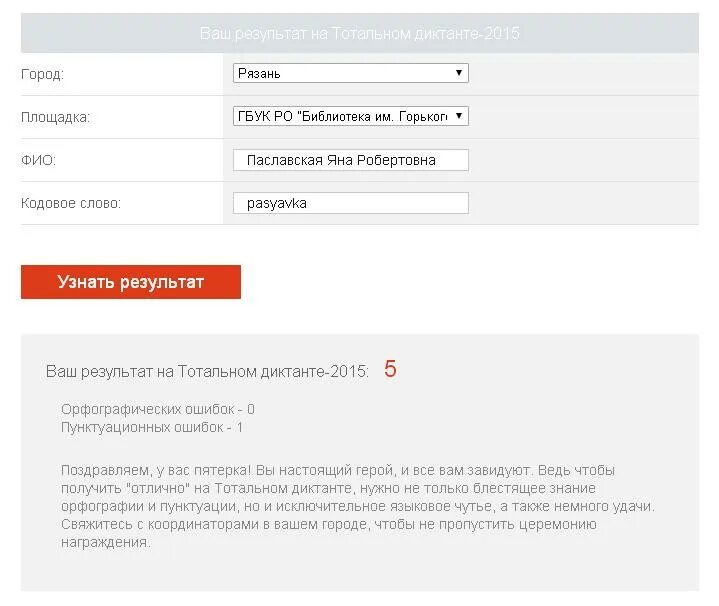Click the sentence Свяжитесь с координаторами в вашем городе
The width and height of the screenshot is (719, 606).
214,524
